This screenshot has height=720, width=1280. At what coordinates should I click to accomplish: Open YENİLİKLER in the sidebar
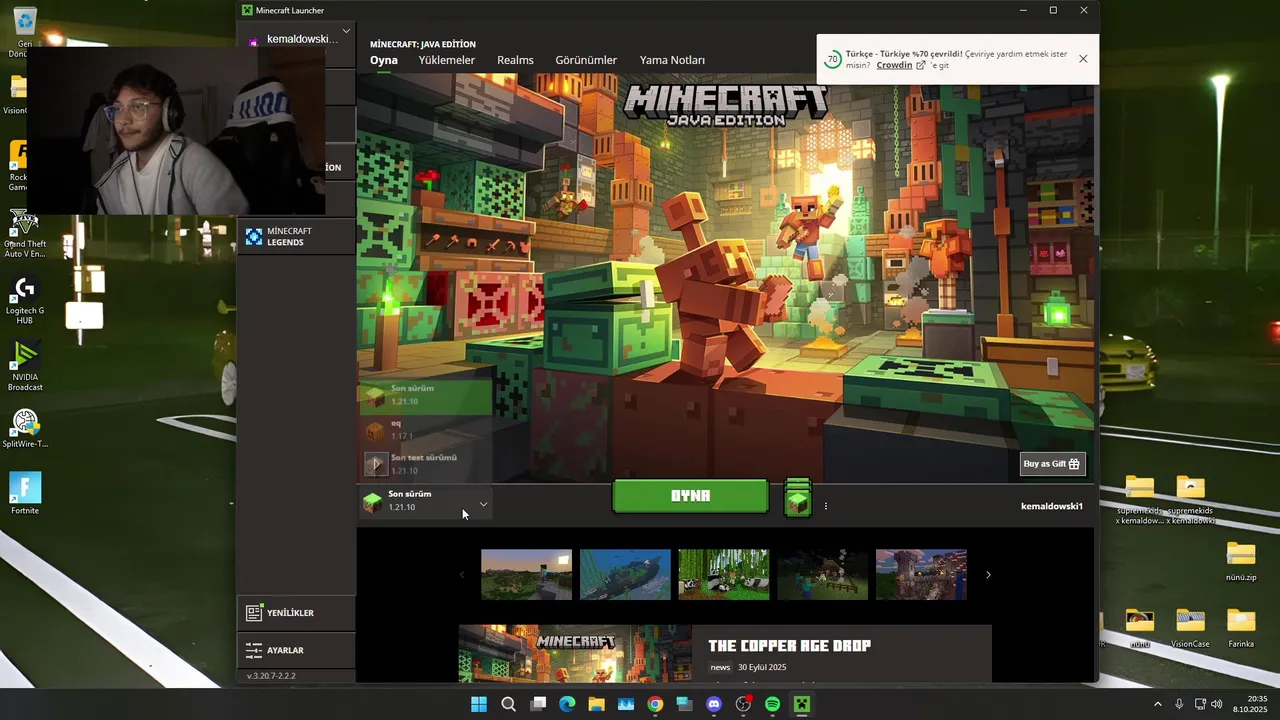(296, 613)
